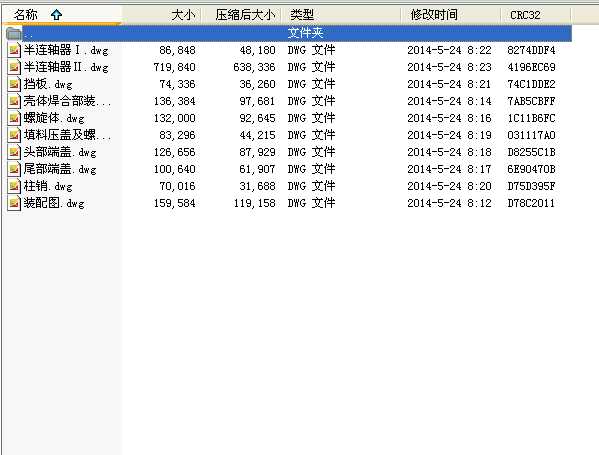Click size value 74,336
Image resolution: width=599 pixels, height=455 pixels.
coord(177,84)
